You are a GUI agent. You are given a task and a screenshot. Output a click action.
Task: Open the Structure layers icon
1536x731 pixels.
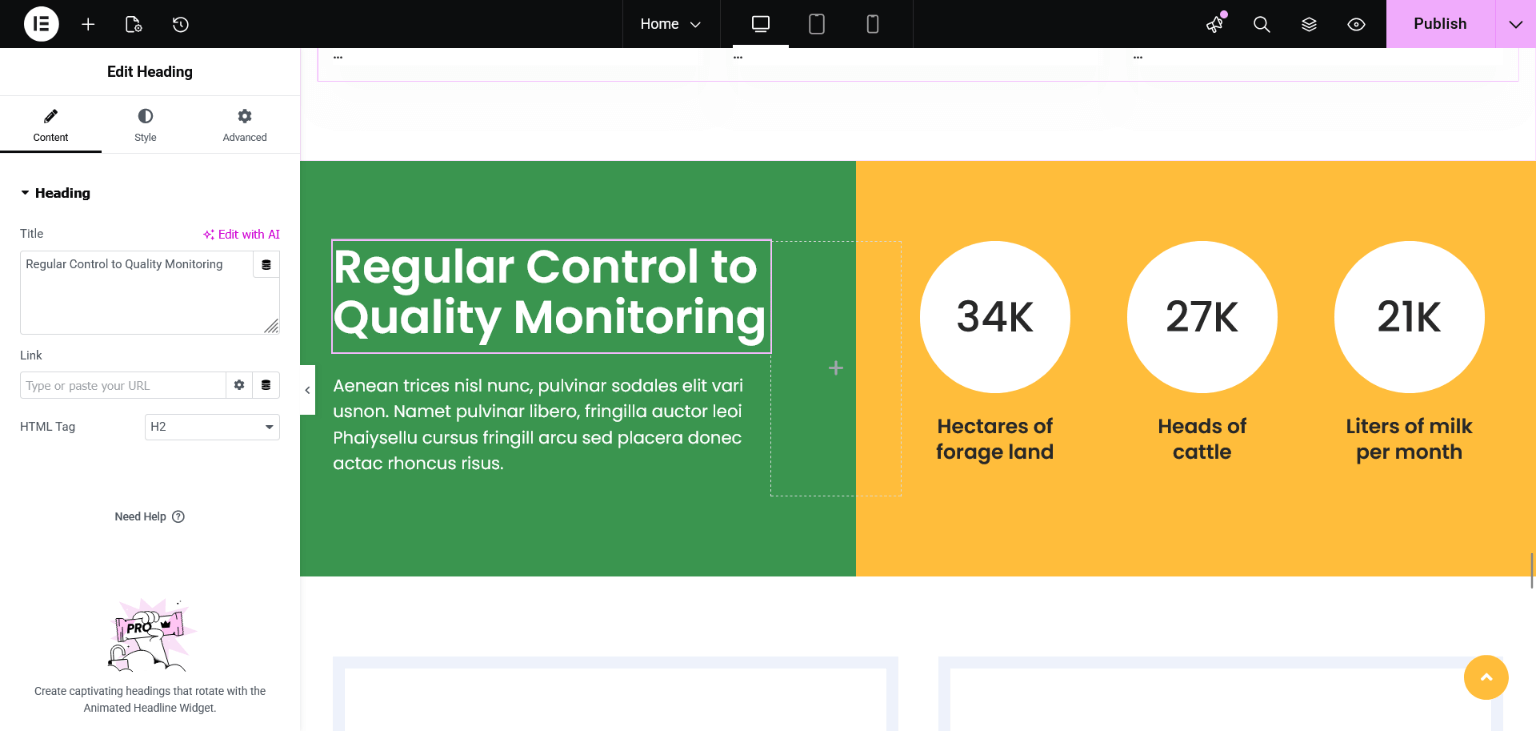pyautogui.click(x=1309, y=24)
